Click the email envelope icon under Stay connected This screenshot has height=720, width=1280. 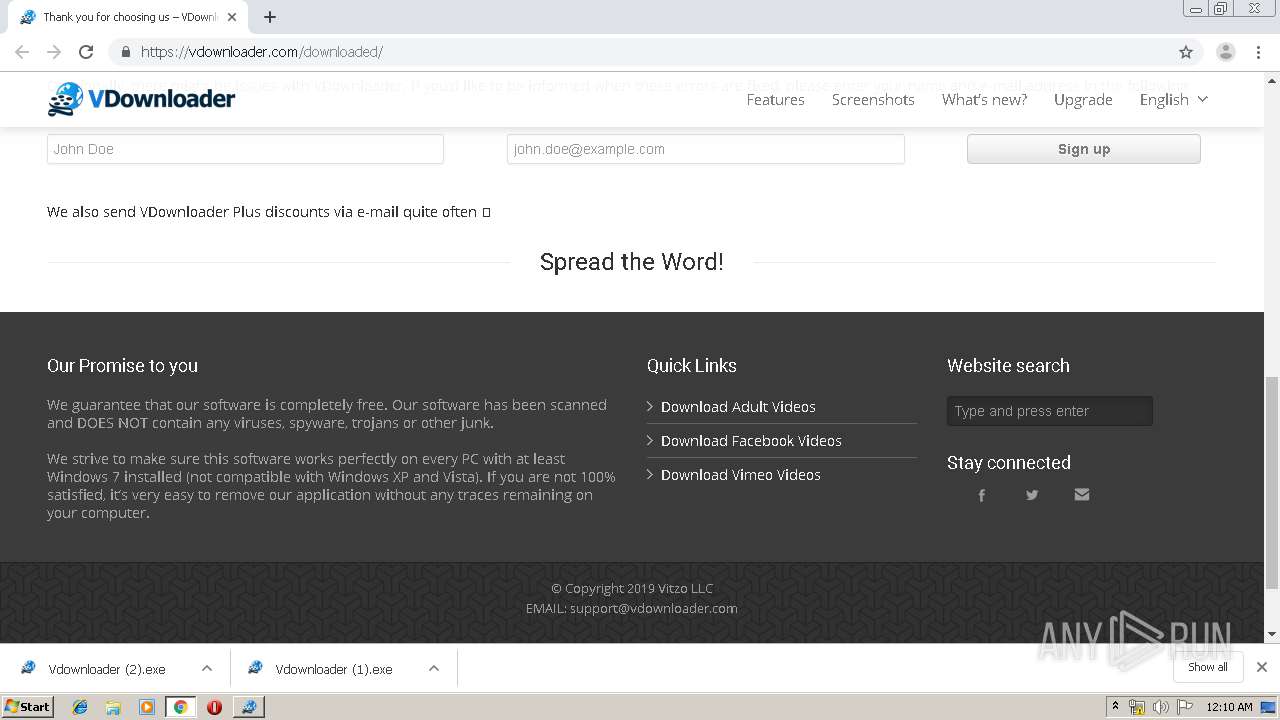(x=1082, y=495)
